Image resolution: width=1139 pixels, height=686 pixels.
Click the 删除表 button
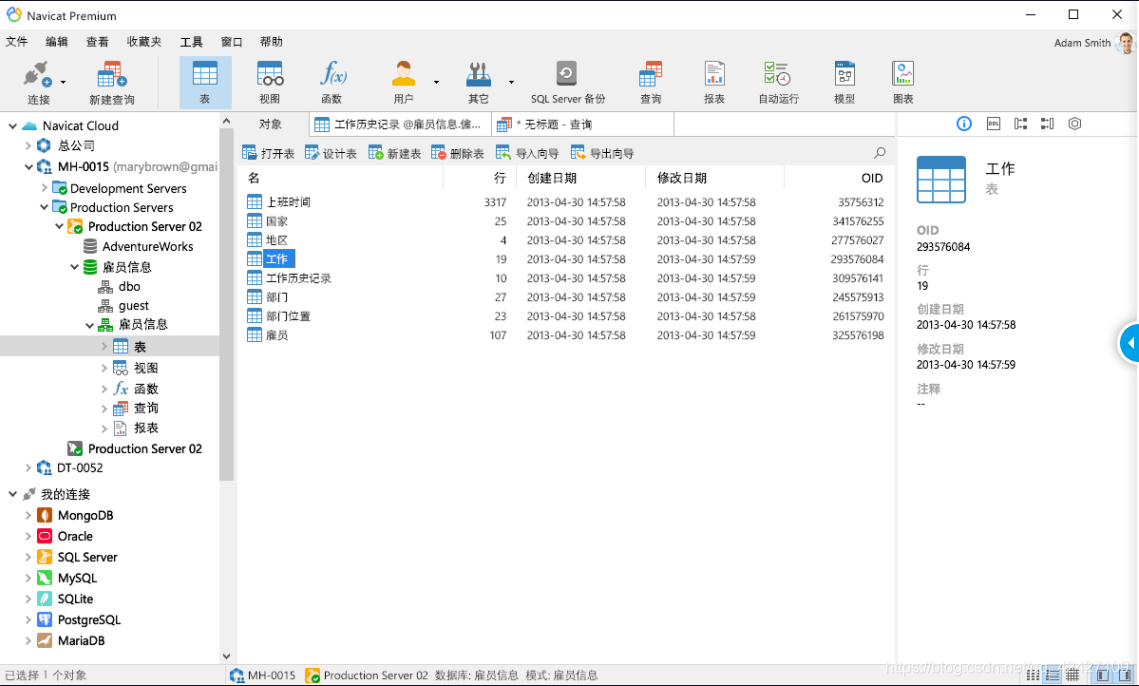pos(458,153)
